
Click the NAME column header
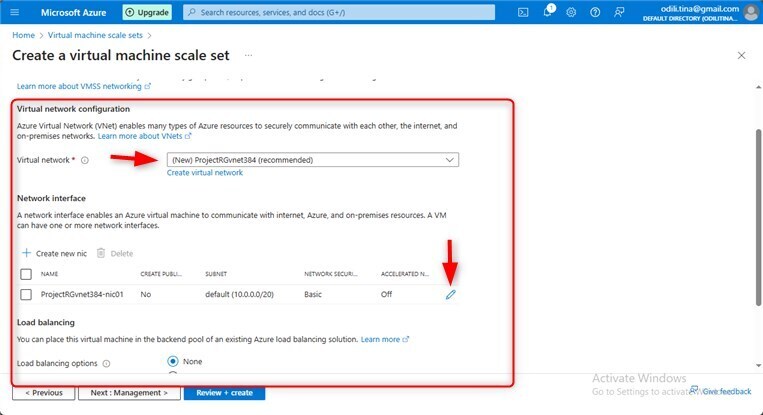click(49, 274)
